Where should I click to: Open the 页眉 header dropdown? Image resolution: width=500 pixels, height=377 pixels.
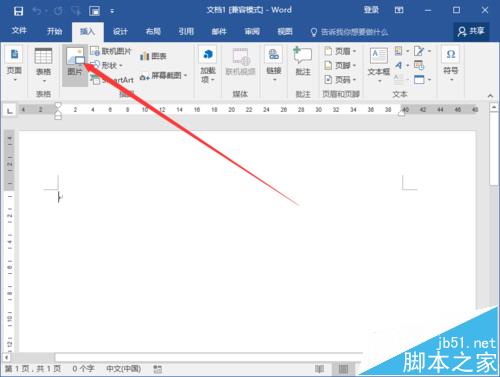point(340,51)
